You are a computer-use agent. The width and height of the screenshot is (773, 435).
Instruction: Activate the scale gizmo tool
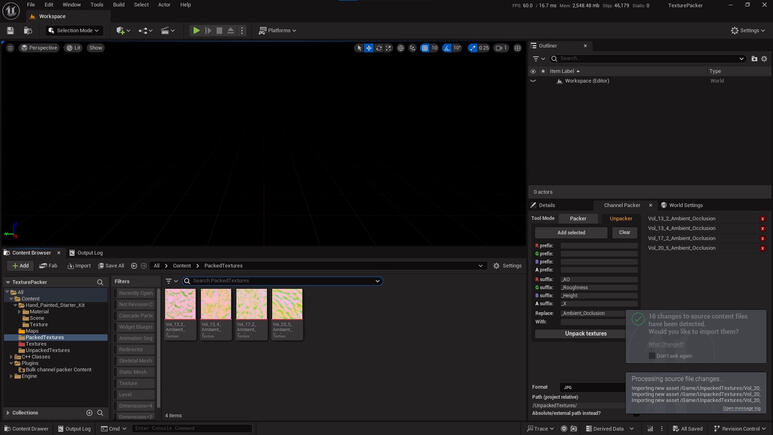pyautogui.click(x=388, y=48)
